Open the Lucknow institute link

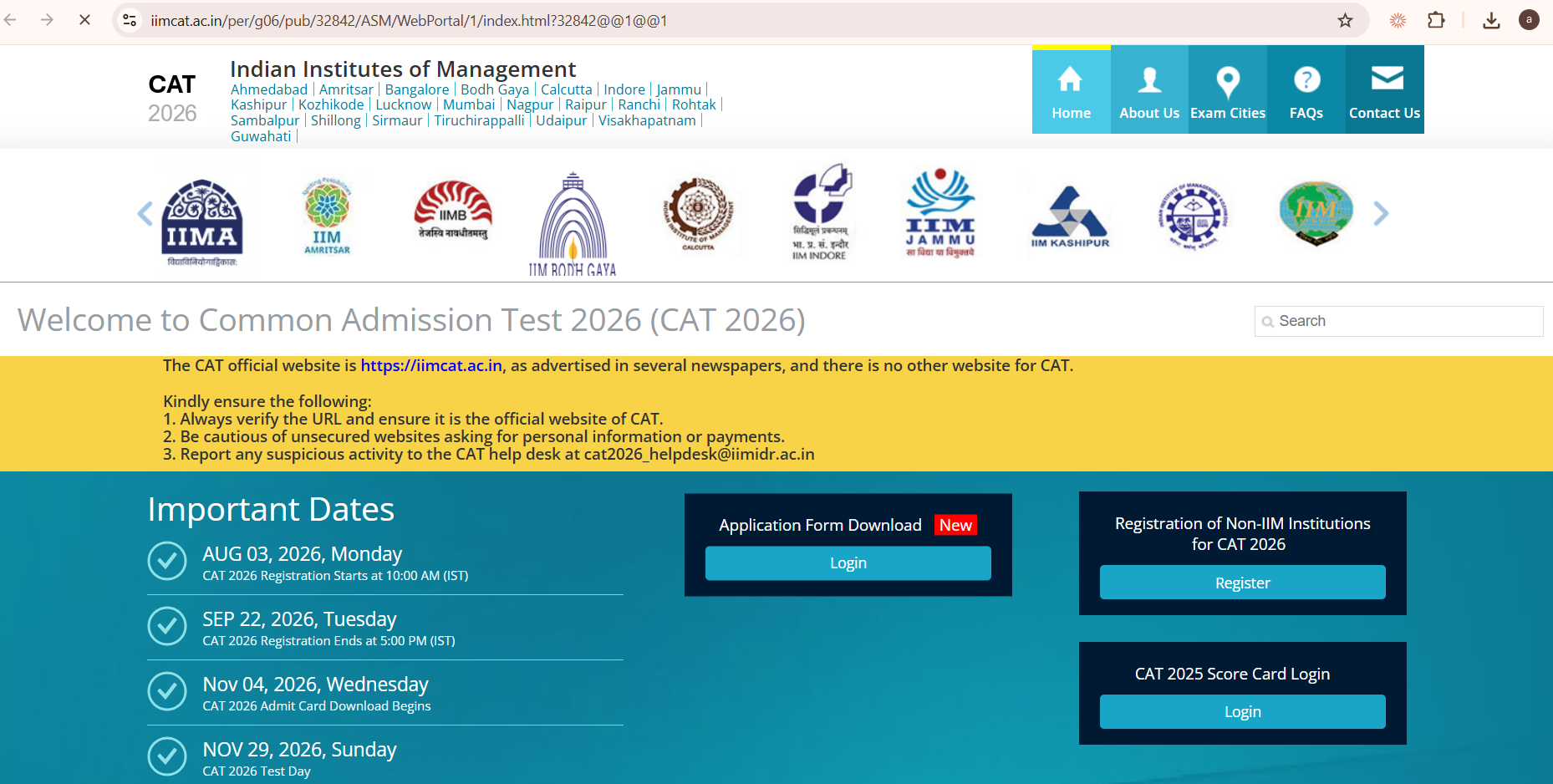tap(404, 104)
